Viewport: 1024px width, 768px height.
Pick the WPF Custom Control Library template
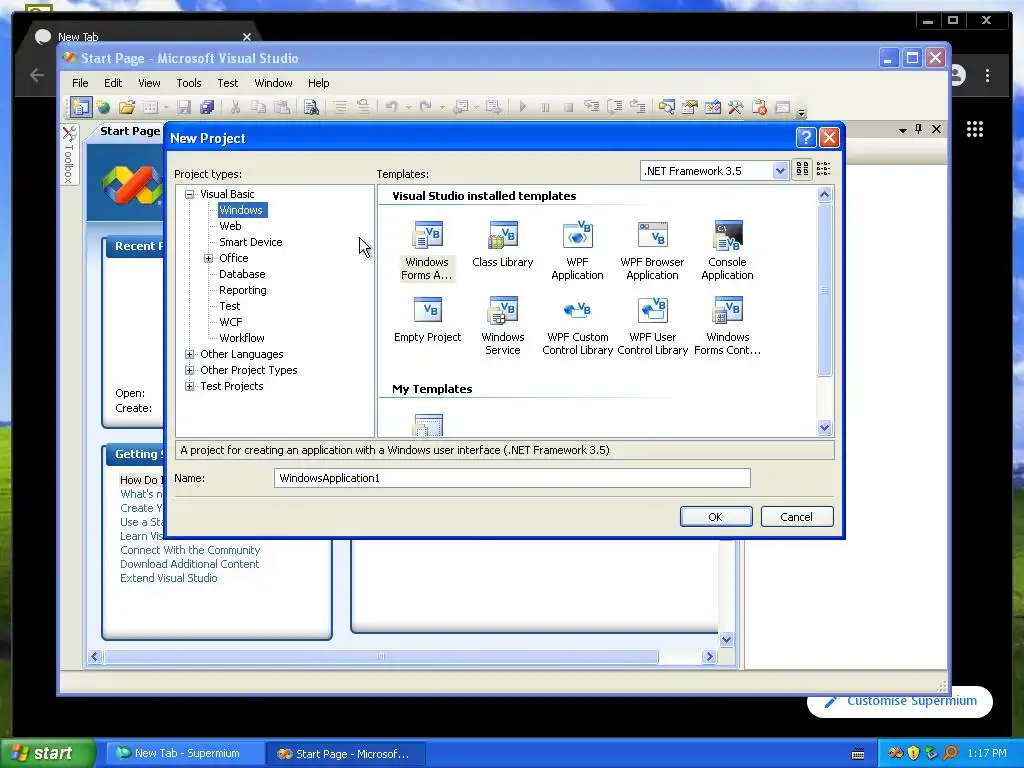[x=577, y=326]
